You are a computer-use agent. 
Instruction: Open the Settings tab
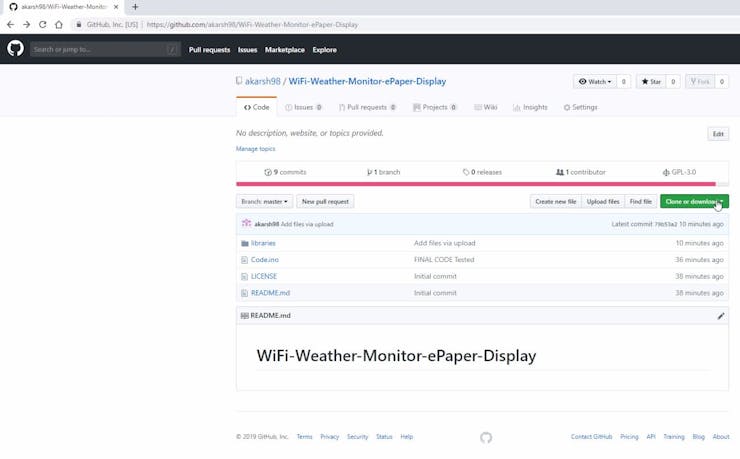click(580, 107)
